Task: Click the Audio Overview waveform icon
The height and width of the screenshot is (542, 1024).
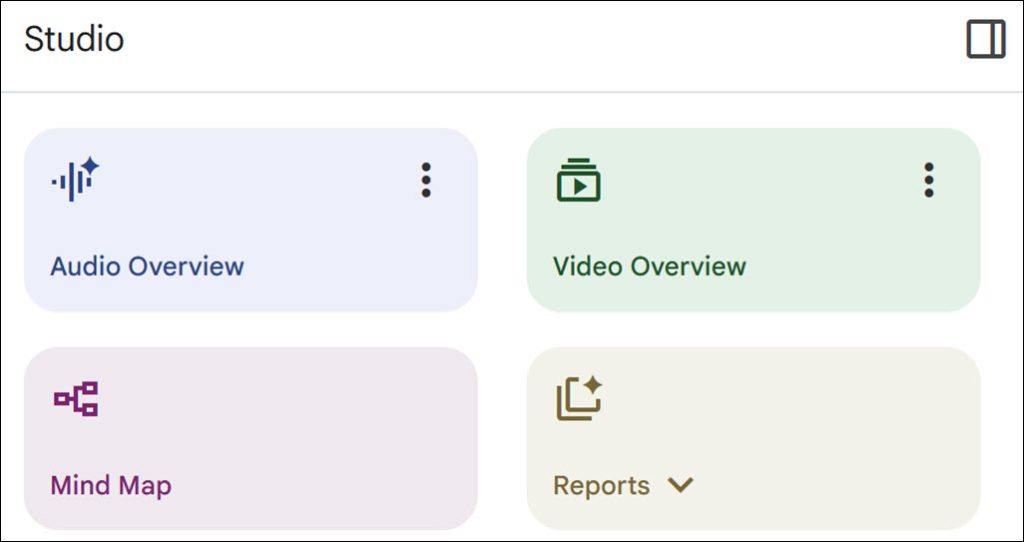Action: tap(75, 180)
